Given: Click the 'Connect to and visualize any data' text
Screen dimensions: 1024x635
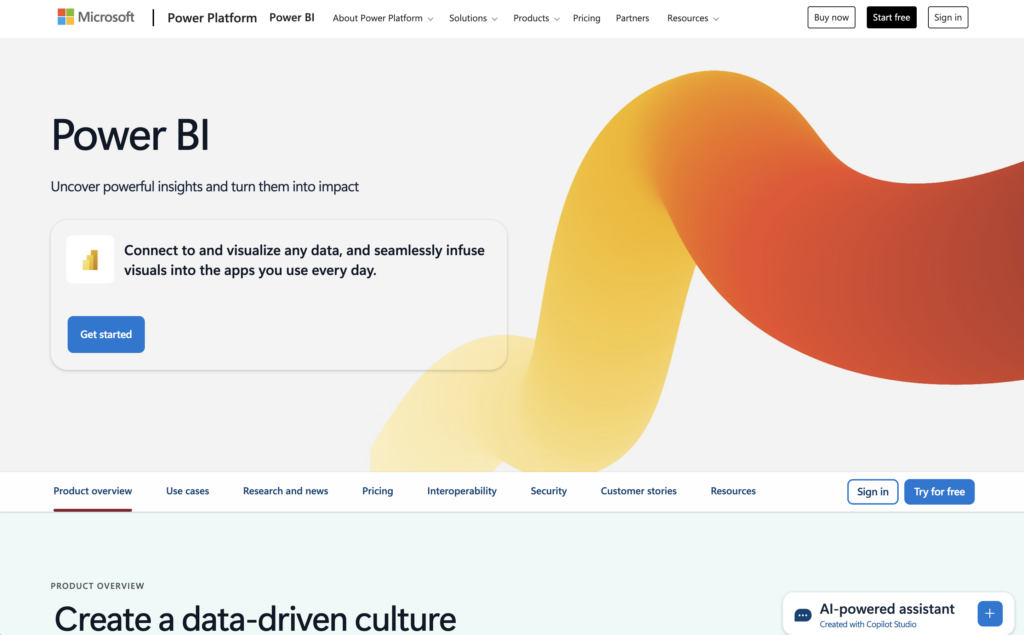Looking at the screenshot, I should point(304,260).
